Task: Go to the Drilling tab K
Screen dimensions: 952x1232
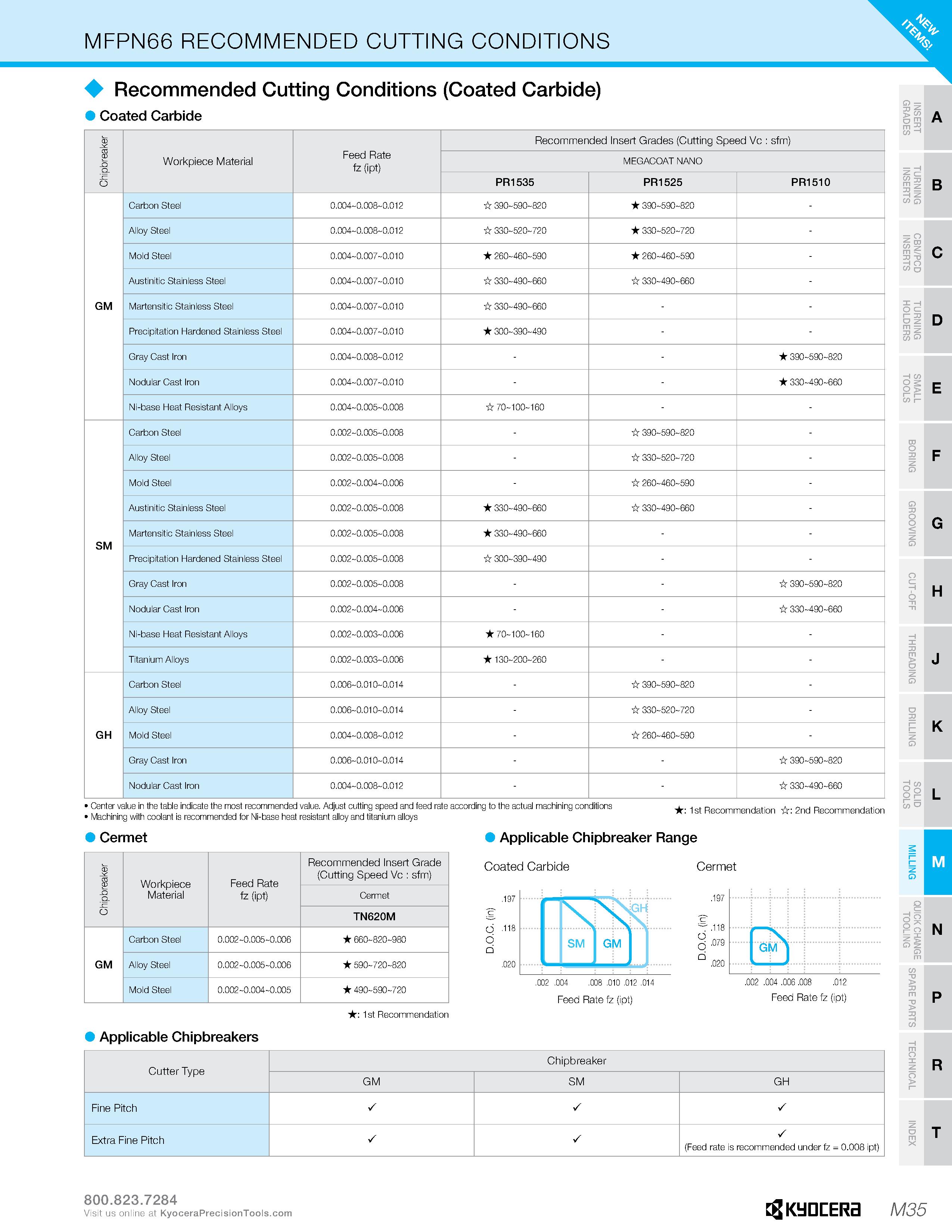Action: (x=925, y=727)
